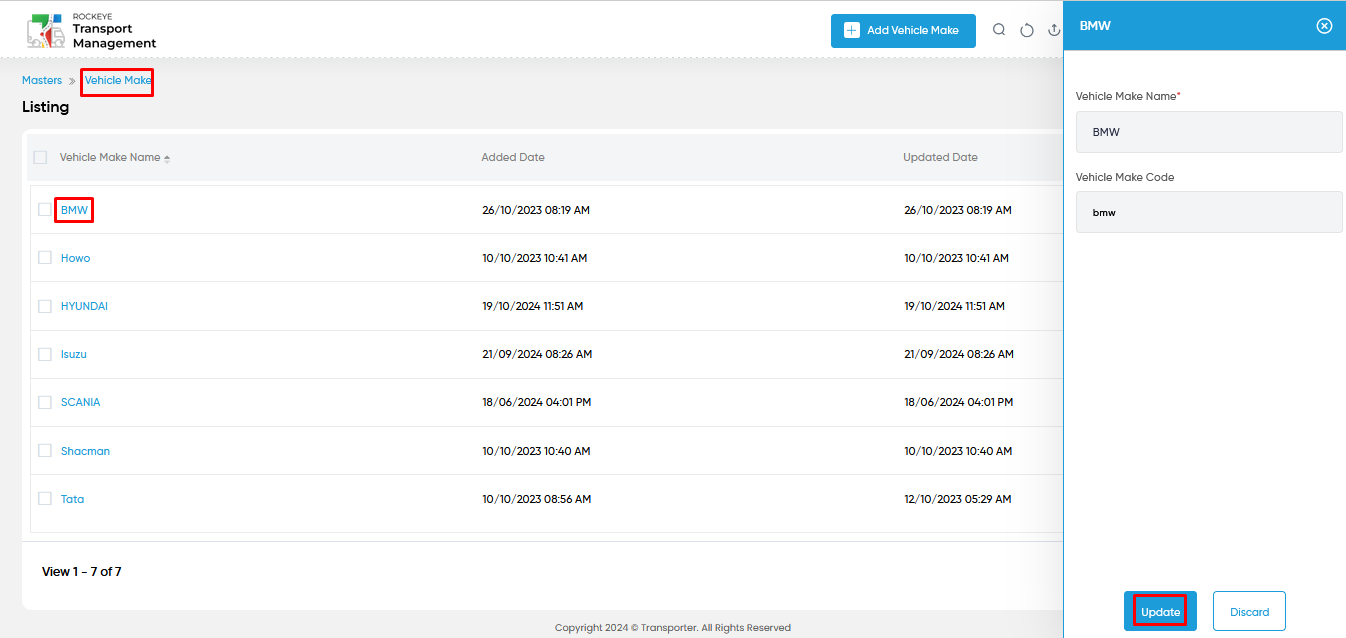
Task: Open the Isuzu vehicle make link
Action: (74, 354)
